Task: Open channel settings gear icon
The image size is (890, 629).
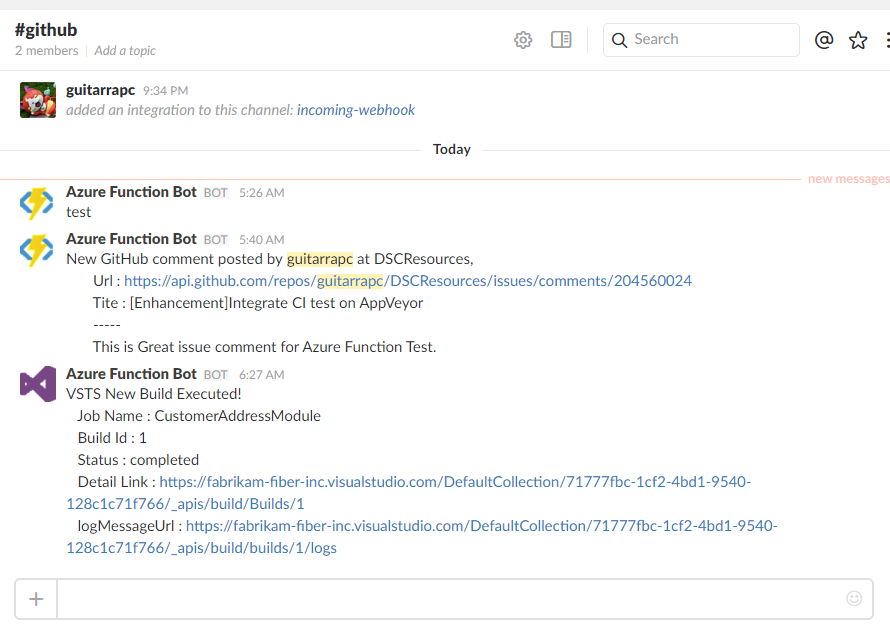Action: click(x=523, y=40)
